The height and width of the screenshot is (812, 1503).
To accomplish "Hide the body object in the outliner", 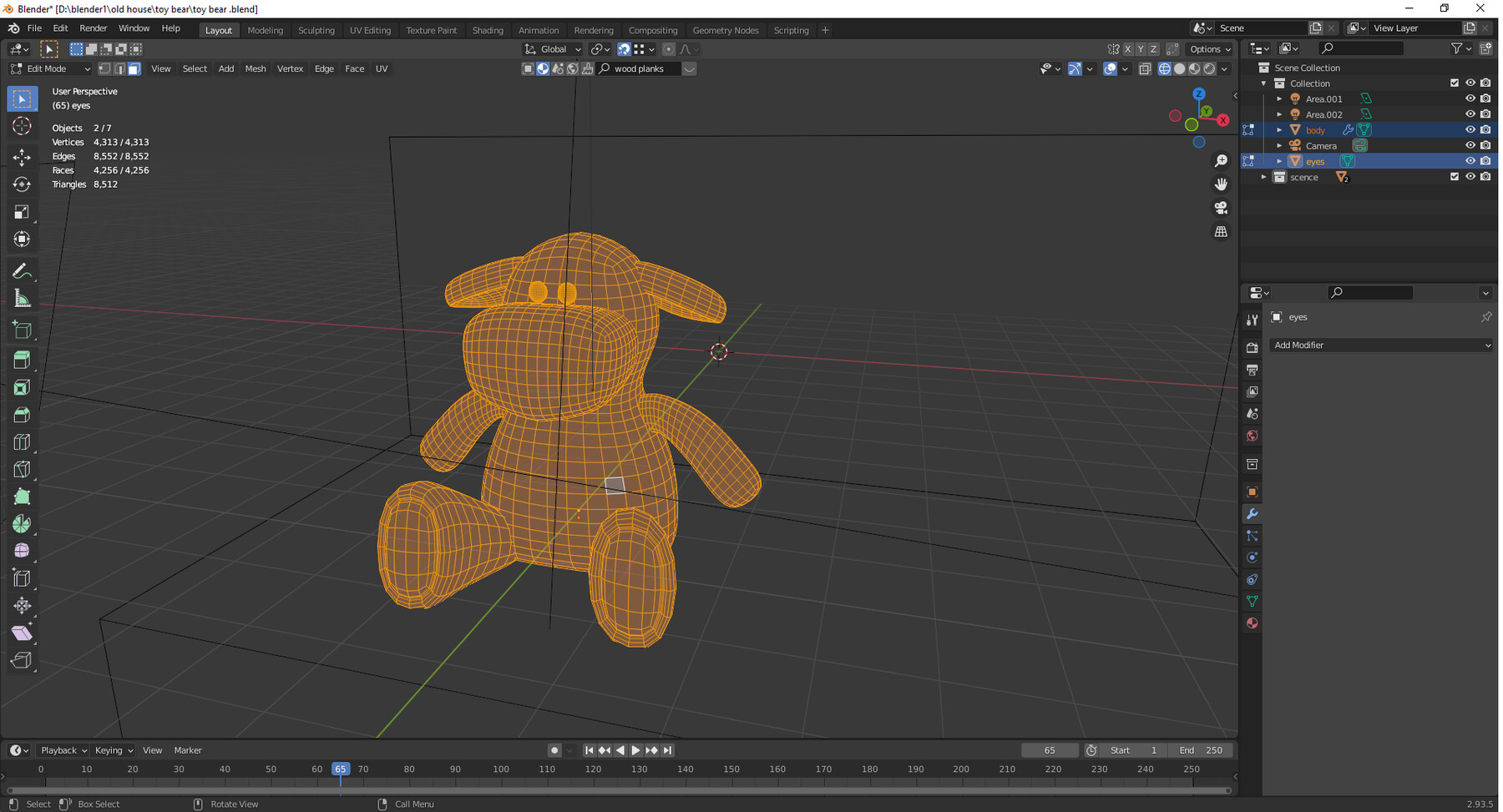I will point(1470,129).
